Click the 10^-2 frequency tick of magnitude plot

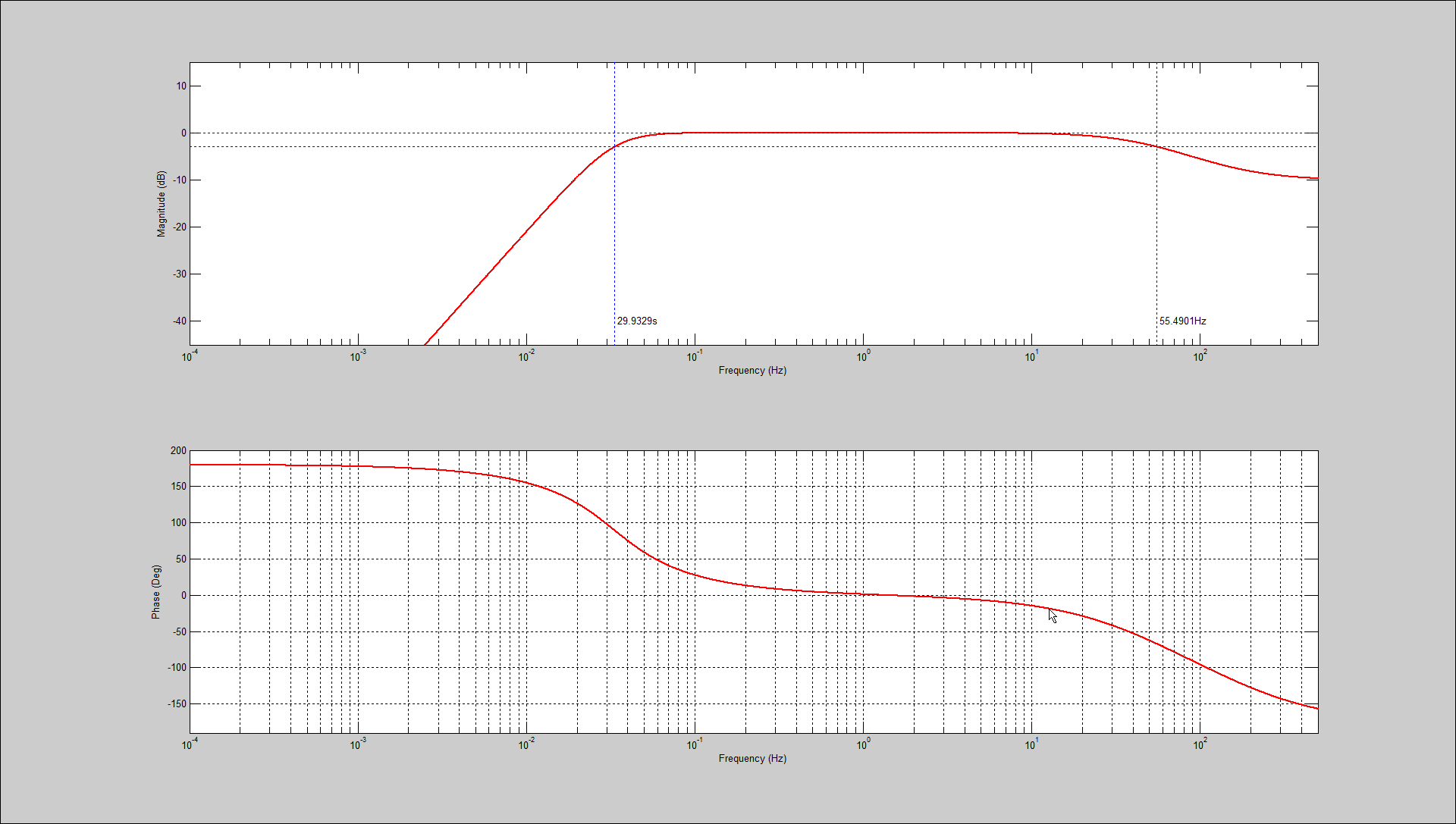point(526,356)
